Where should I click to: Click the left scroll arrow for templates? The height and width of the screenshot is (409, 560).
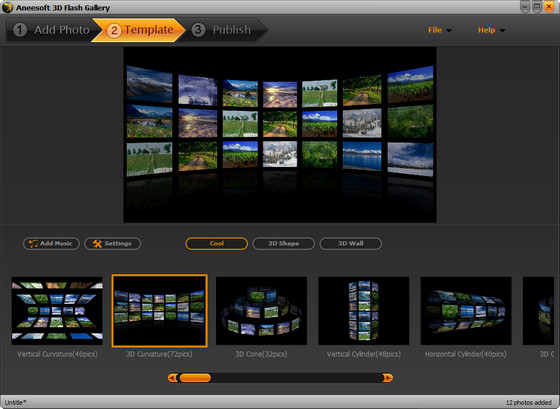(172, 378)
